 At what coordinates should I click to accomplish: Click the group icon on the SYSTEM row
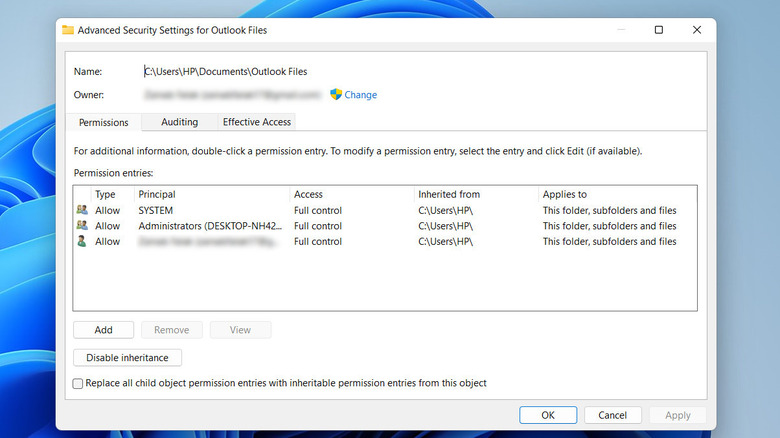(82, 210)
